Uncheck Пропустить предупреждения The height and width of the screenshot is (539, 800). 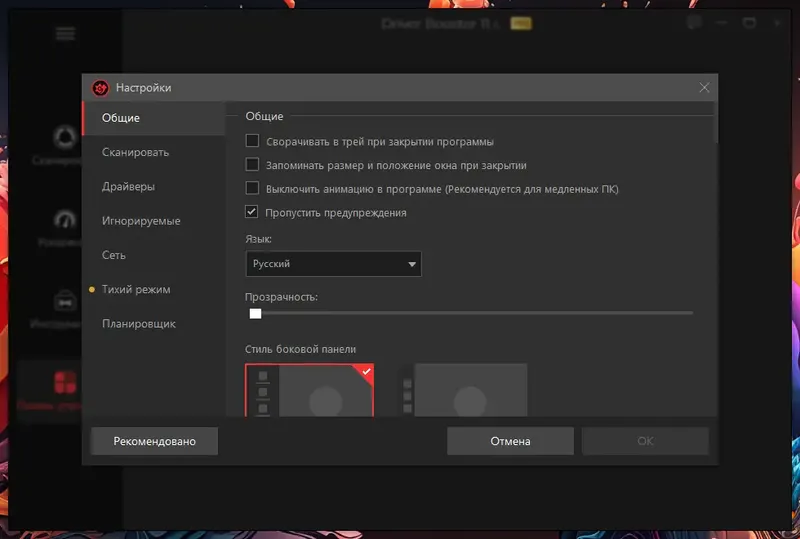[252, 212]
